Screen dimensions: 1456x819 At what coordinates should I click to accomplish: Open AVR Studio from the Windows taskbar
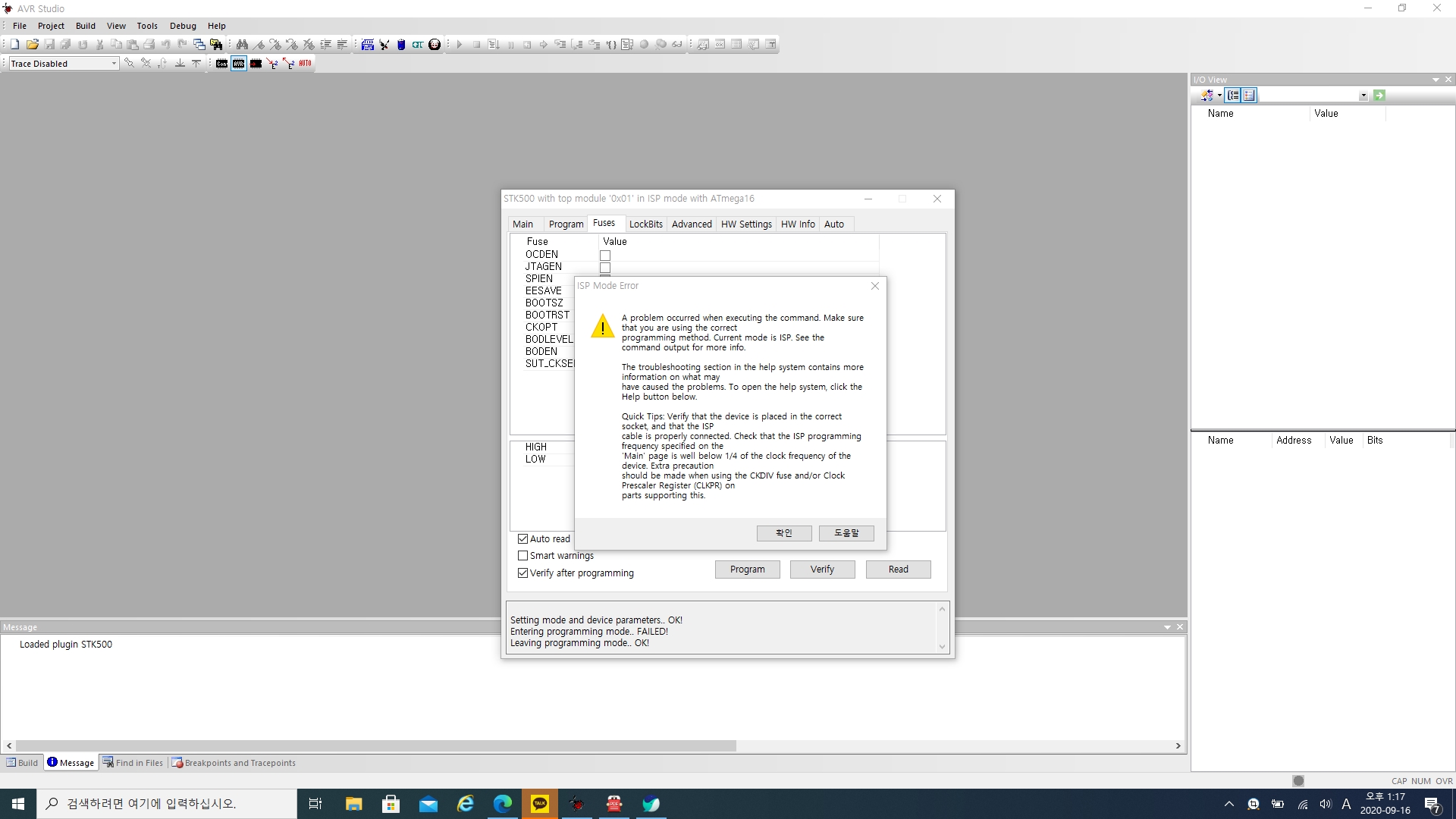pos(577,804)
